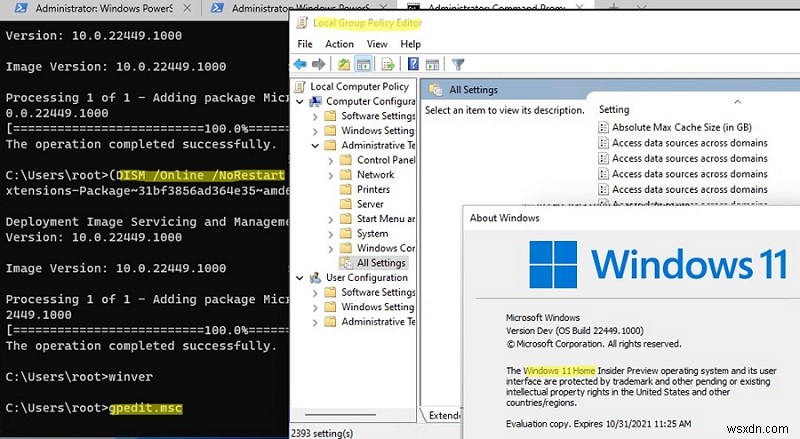The image size is (800, 439).
Task: Click the Export List toolbar icon
Action: click(388, 64)
